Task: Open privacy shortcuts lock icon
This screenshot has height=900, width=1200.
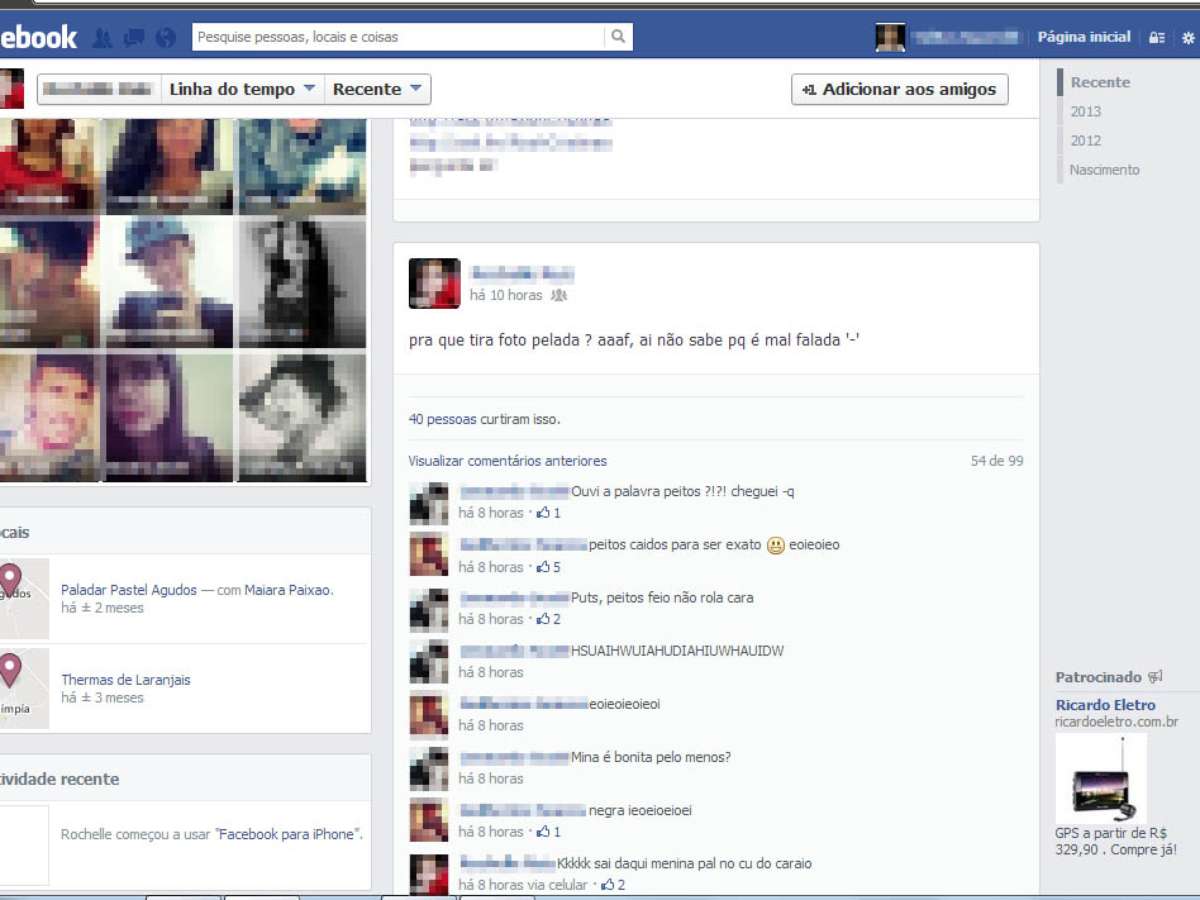Action: coord(1157,38)
